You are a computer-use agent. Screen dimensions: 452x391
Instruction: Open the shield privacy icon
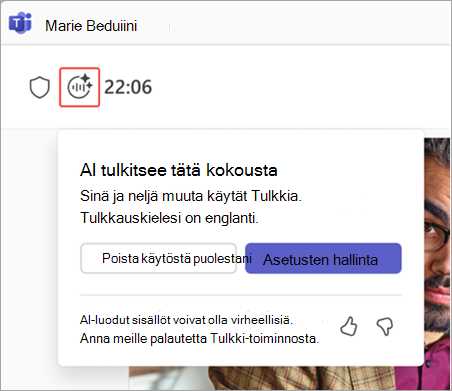[40, 87]
